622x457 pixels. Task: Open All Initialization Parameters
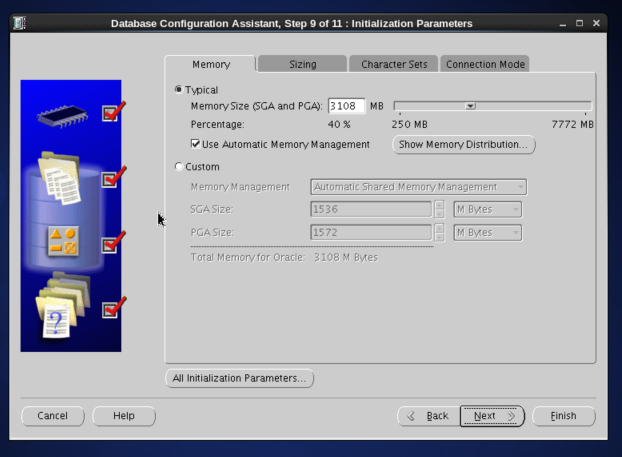pos(239,378)
